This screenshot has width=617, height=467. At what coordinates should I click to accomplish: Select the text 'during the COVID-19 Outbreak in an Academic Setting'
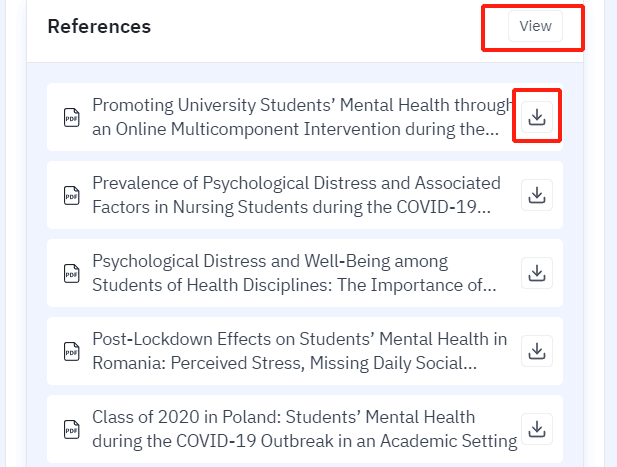coord(304,440)
